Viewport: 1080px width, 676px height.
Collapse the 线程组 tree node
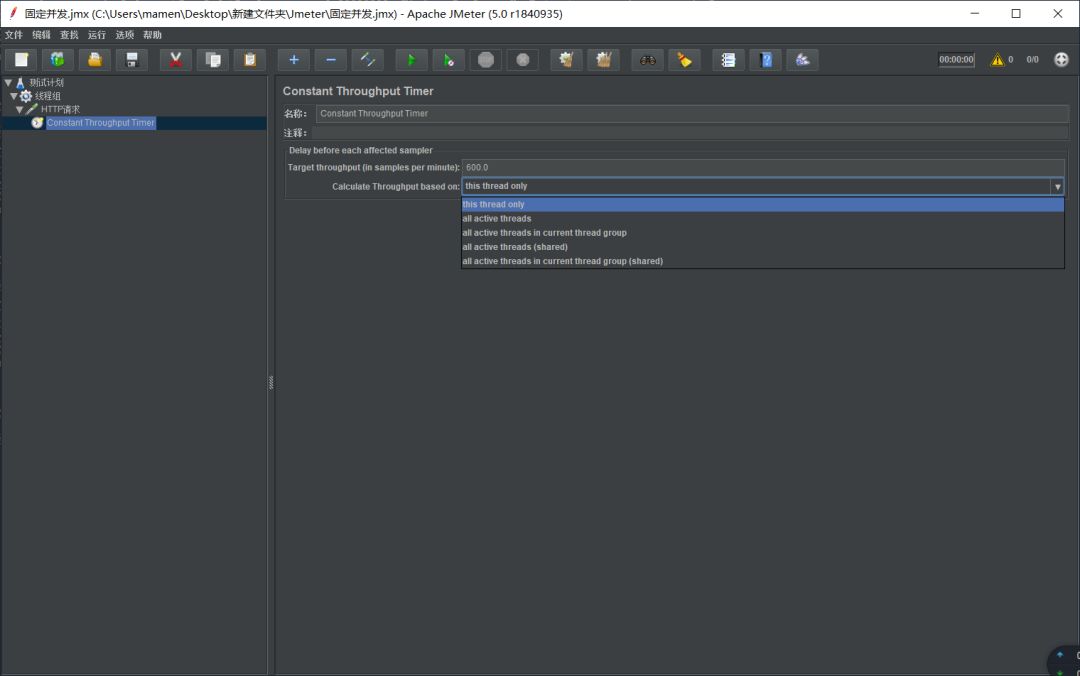(14, 96)
